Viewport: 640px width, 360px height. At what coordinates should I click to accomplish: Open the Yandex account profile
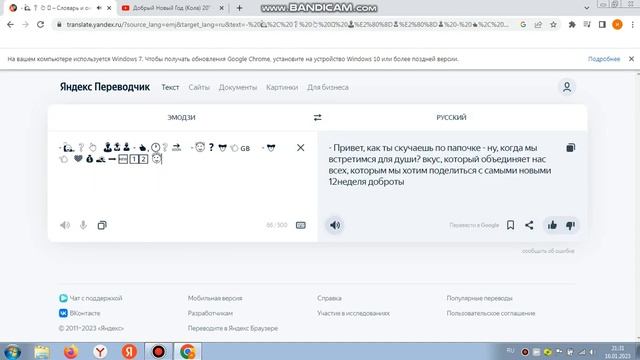pyautogui.click(x=567, y=87)
